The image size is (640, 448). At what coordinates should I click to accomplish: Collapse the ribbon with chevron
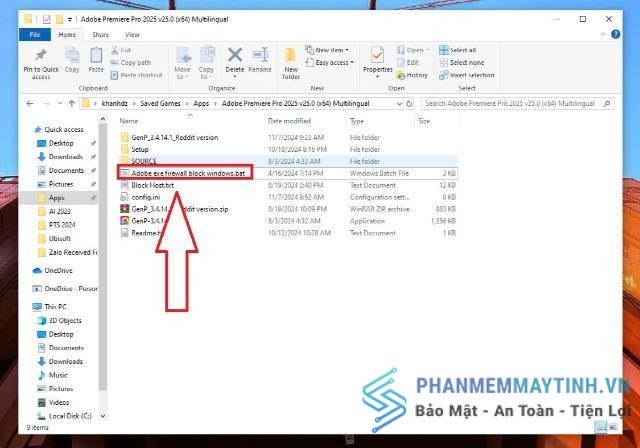[x=603, y=35]
